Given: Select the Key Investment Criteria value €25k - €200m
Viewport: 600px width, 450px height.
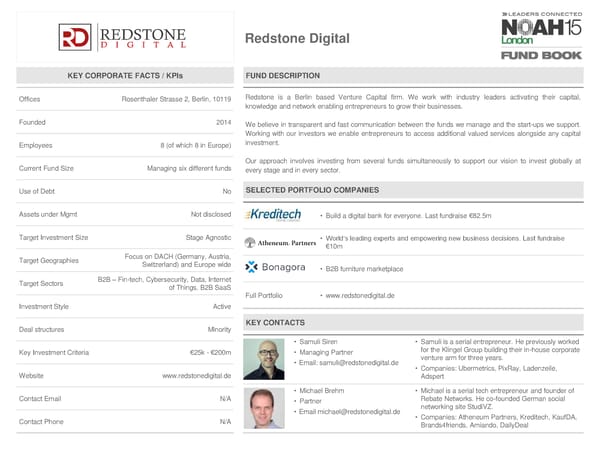Looking at the screenshot, I should tap(210, 352).
